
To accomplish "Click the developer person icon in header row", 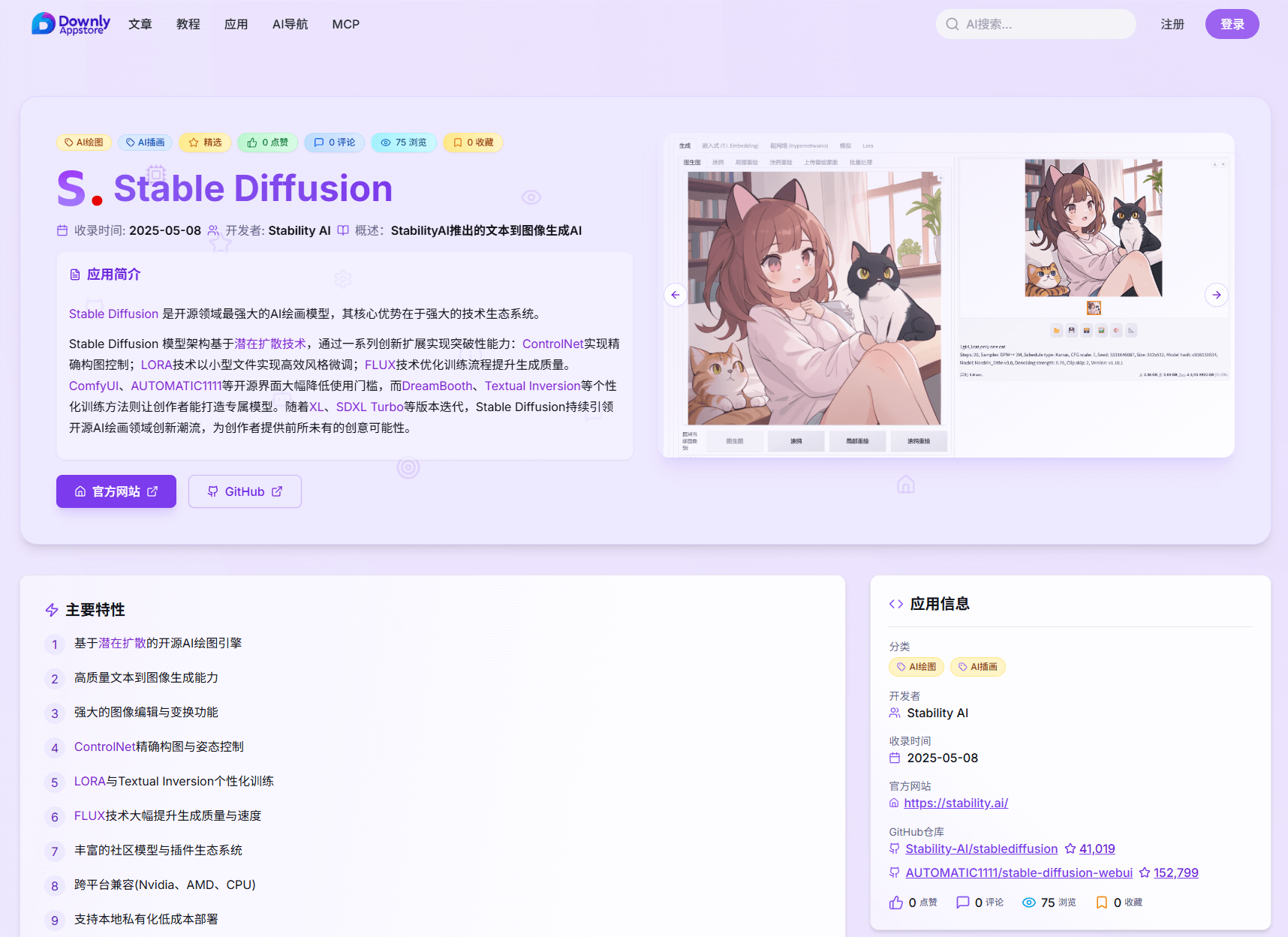I will (x=214, y=230).
